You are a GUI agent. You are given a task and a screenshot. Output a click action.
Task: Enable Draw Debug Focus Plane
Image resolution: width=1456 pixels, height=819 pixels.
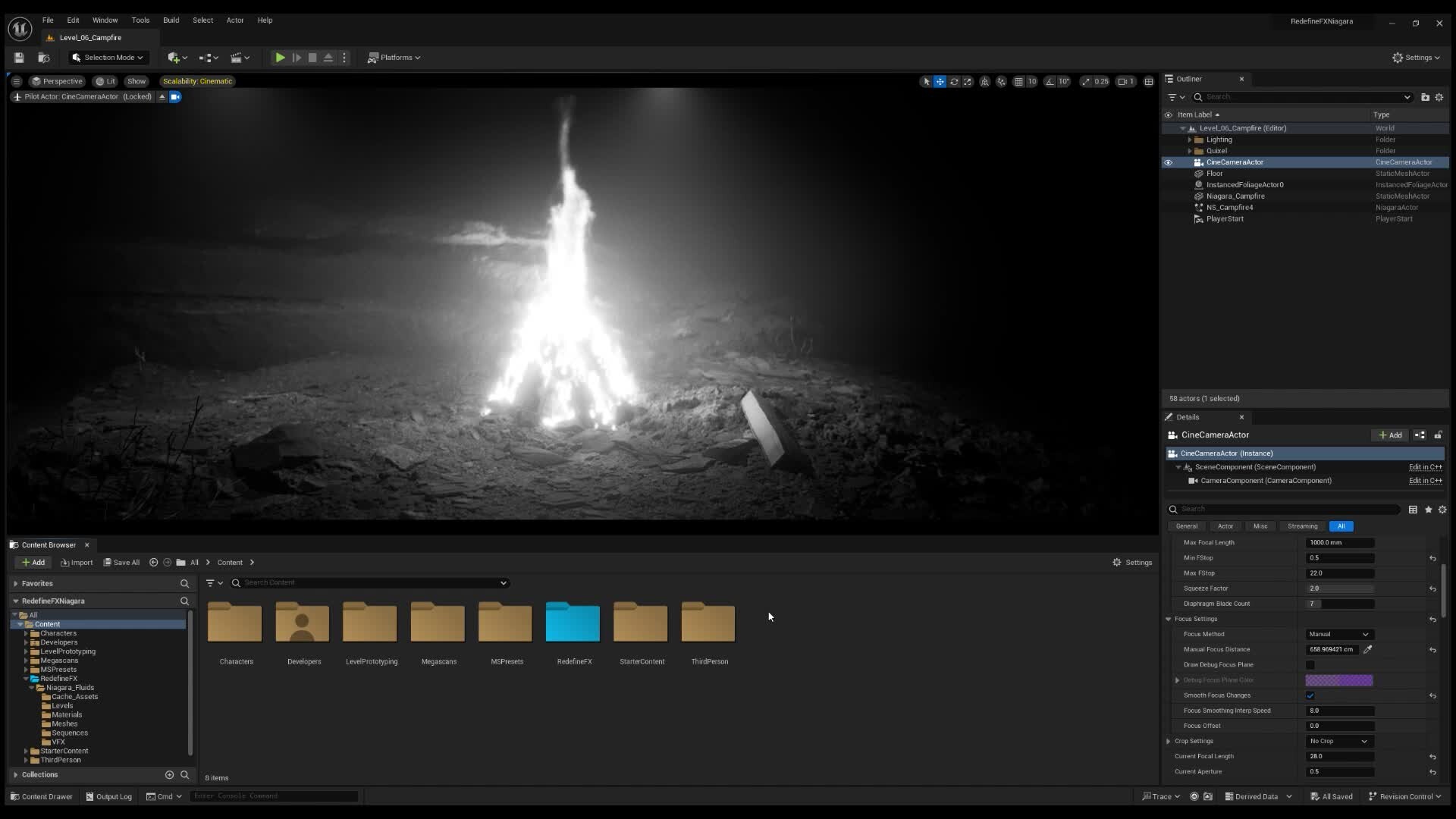click(1312, 665)
